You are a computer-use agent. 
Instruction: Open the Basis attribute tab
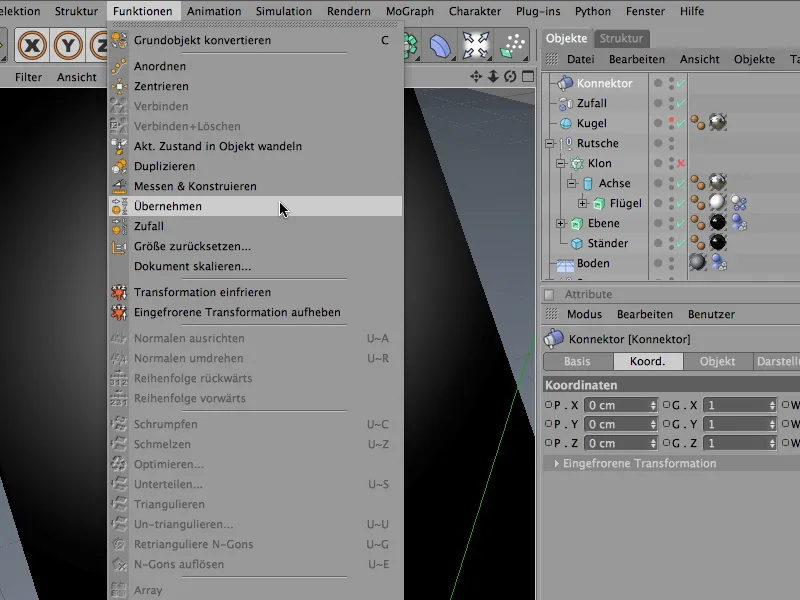point(578,361)
